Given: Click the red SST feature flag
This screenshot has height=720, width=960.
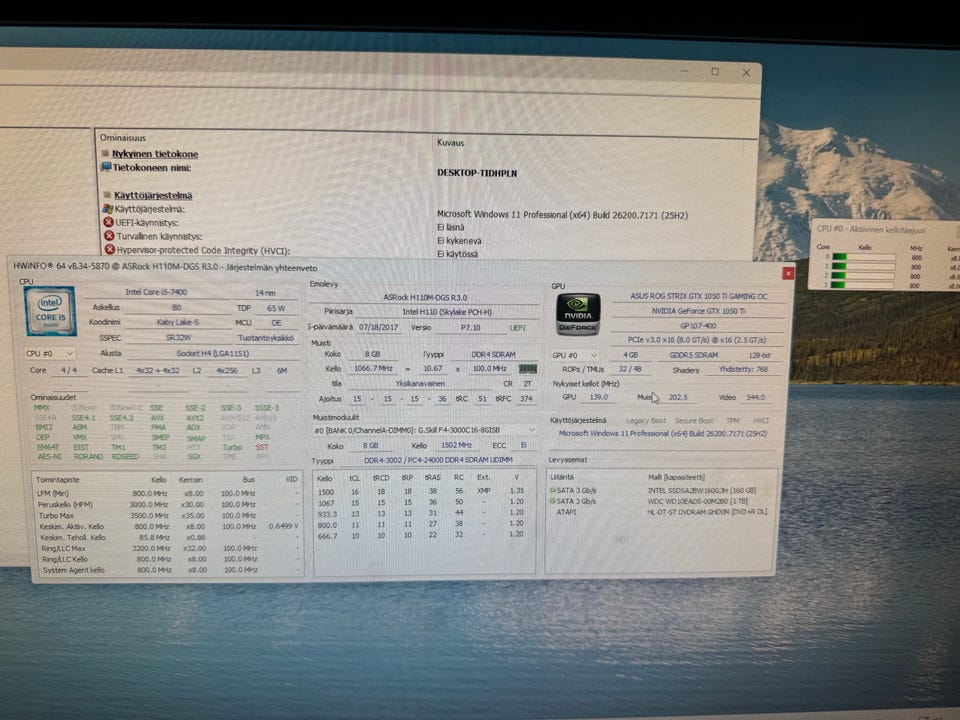Looking at the screenshot, I should pos(262,447).
